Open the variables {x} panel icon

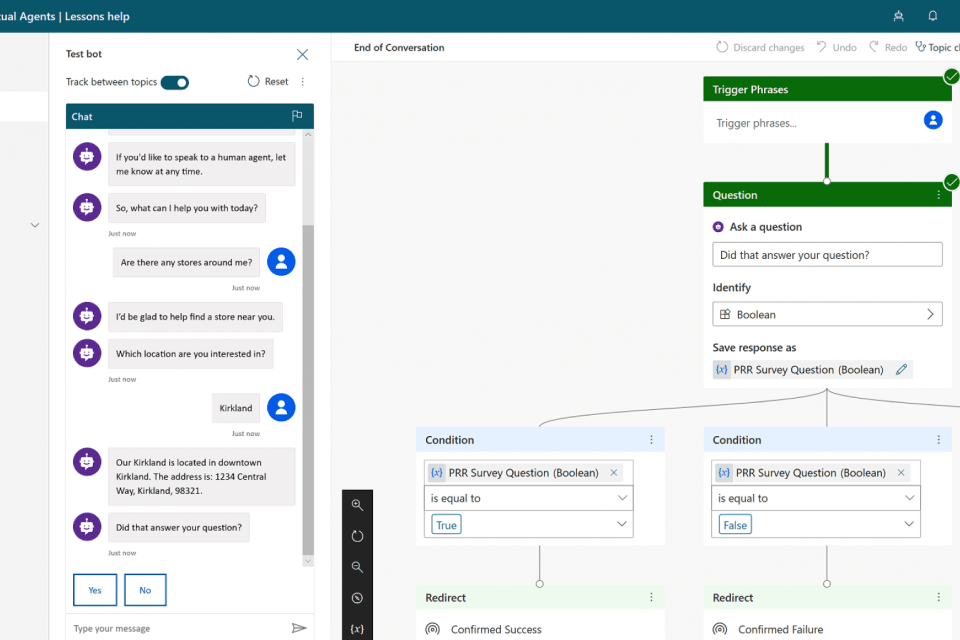tap(357, 629)
